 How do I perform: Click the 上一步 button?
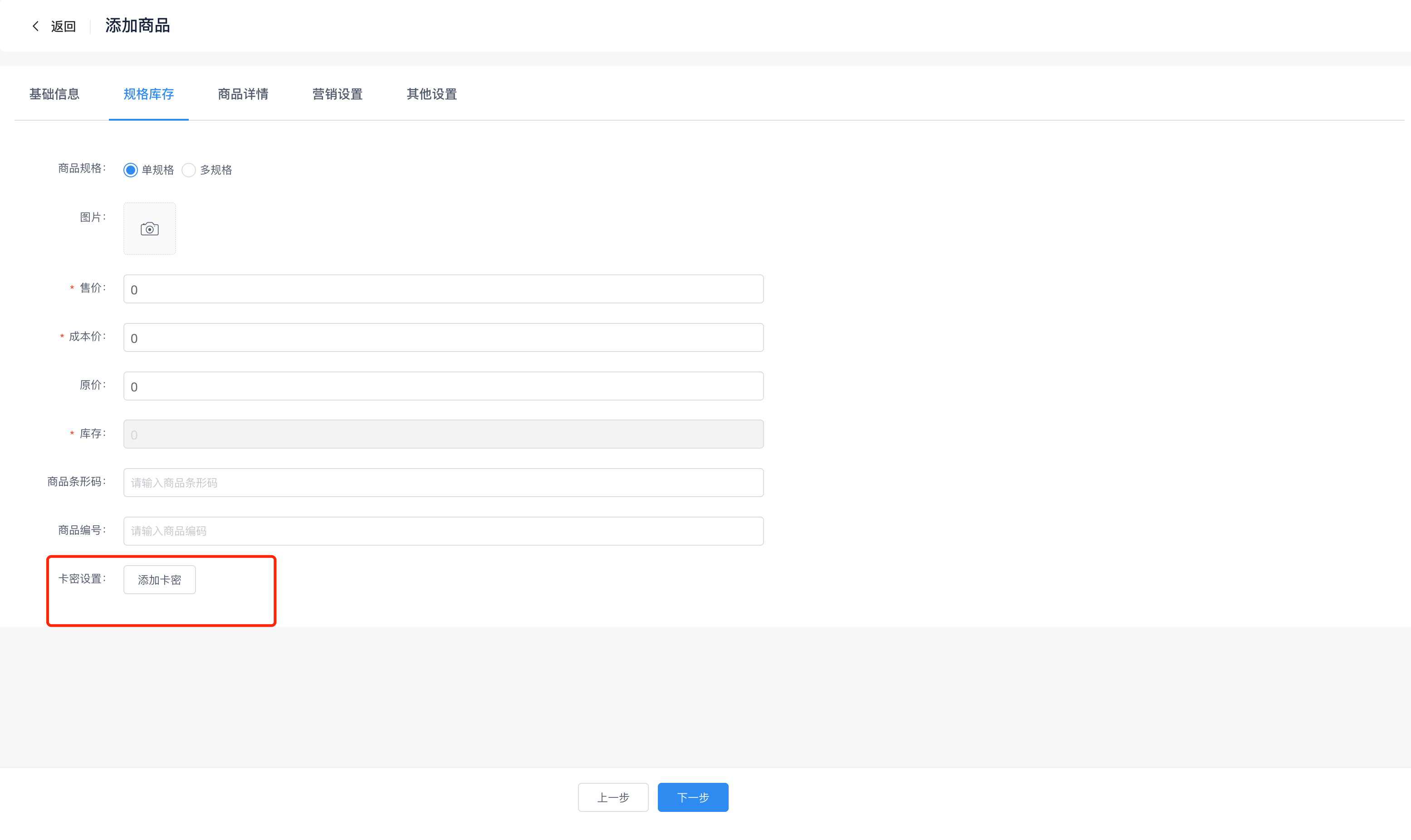pyautogui.click(x=613, y=797)
